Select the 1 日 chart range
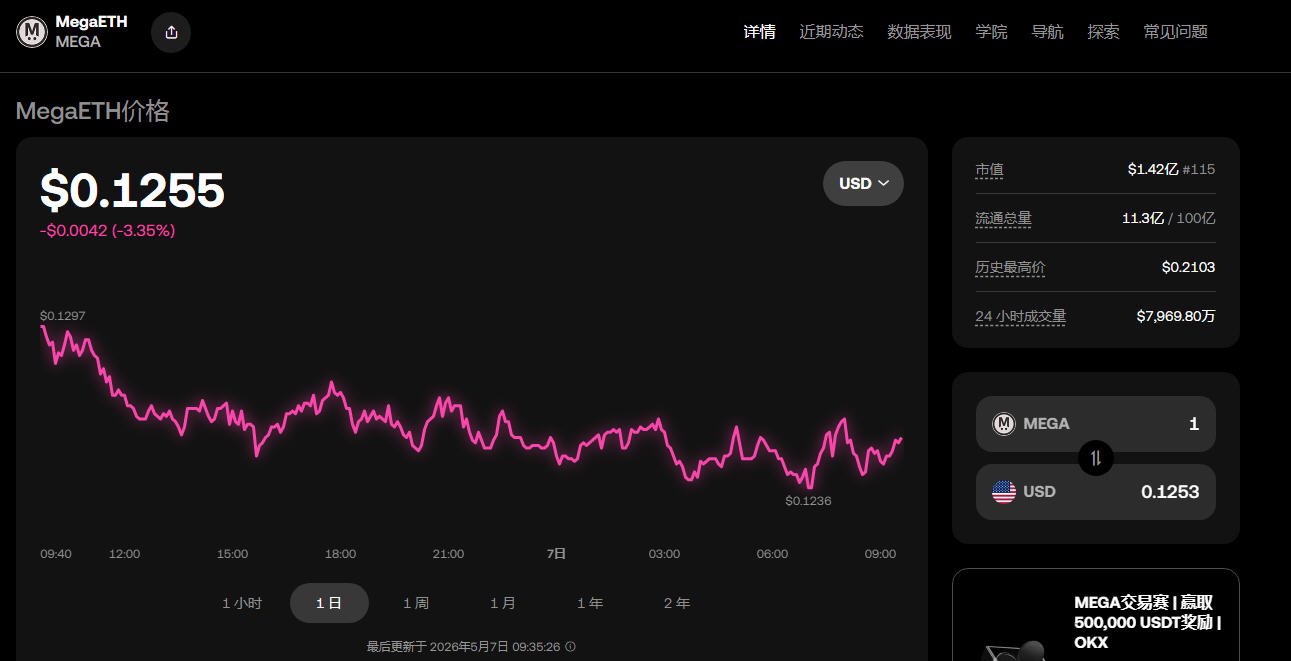Image resolution: width=1291 pixels, height=661 pixels. point(329,603)
